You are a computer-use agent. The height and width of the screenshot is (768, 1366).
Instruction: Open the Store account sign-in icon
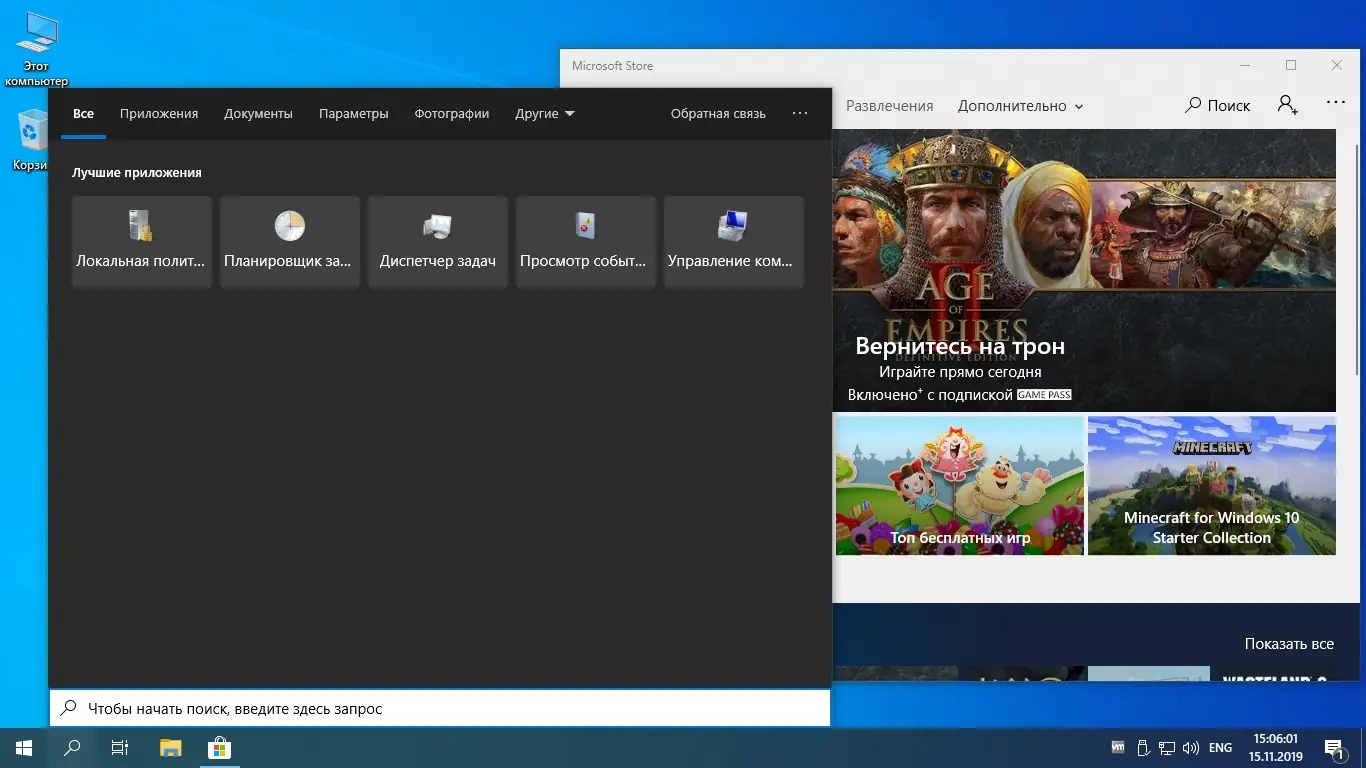point(1287,105)
